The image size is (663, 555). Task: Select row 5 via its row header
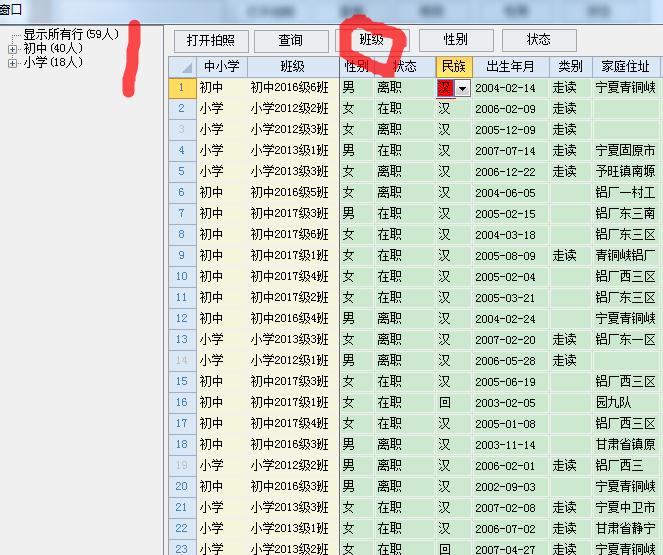181,172
